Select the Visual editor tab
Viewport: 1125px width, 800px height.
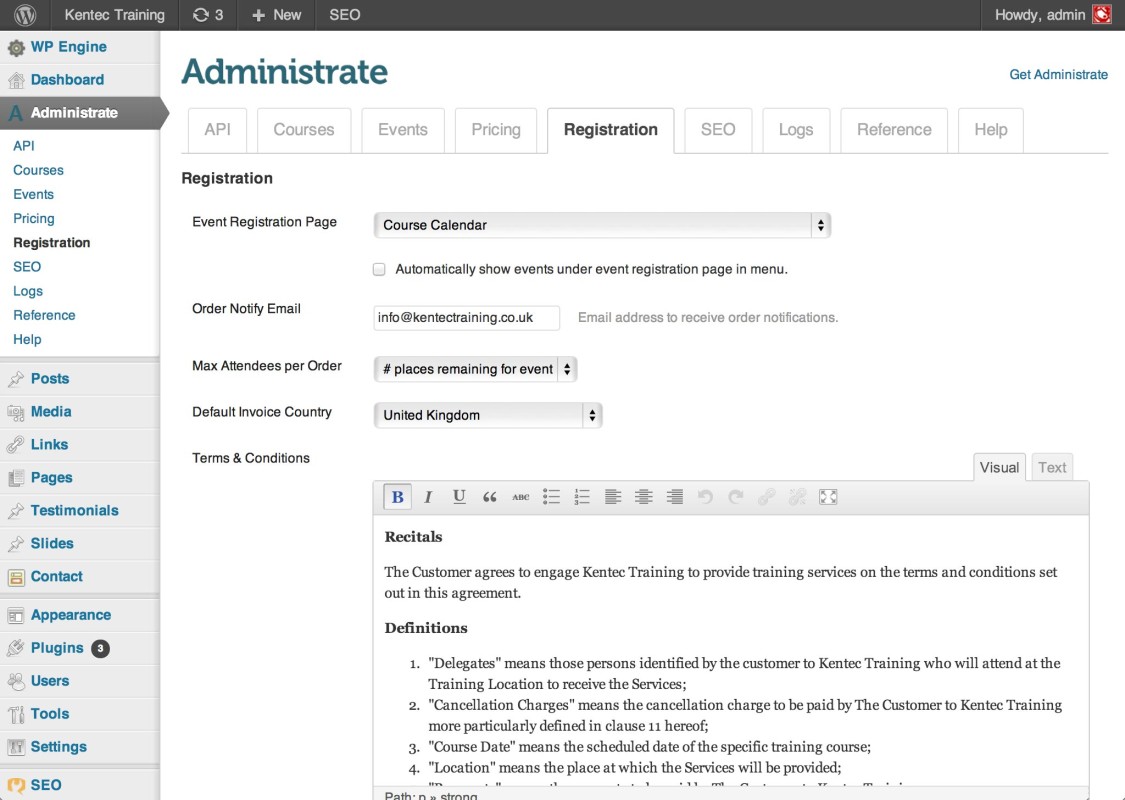999,468
